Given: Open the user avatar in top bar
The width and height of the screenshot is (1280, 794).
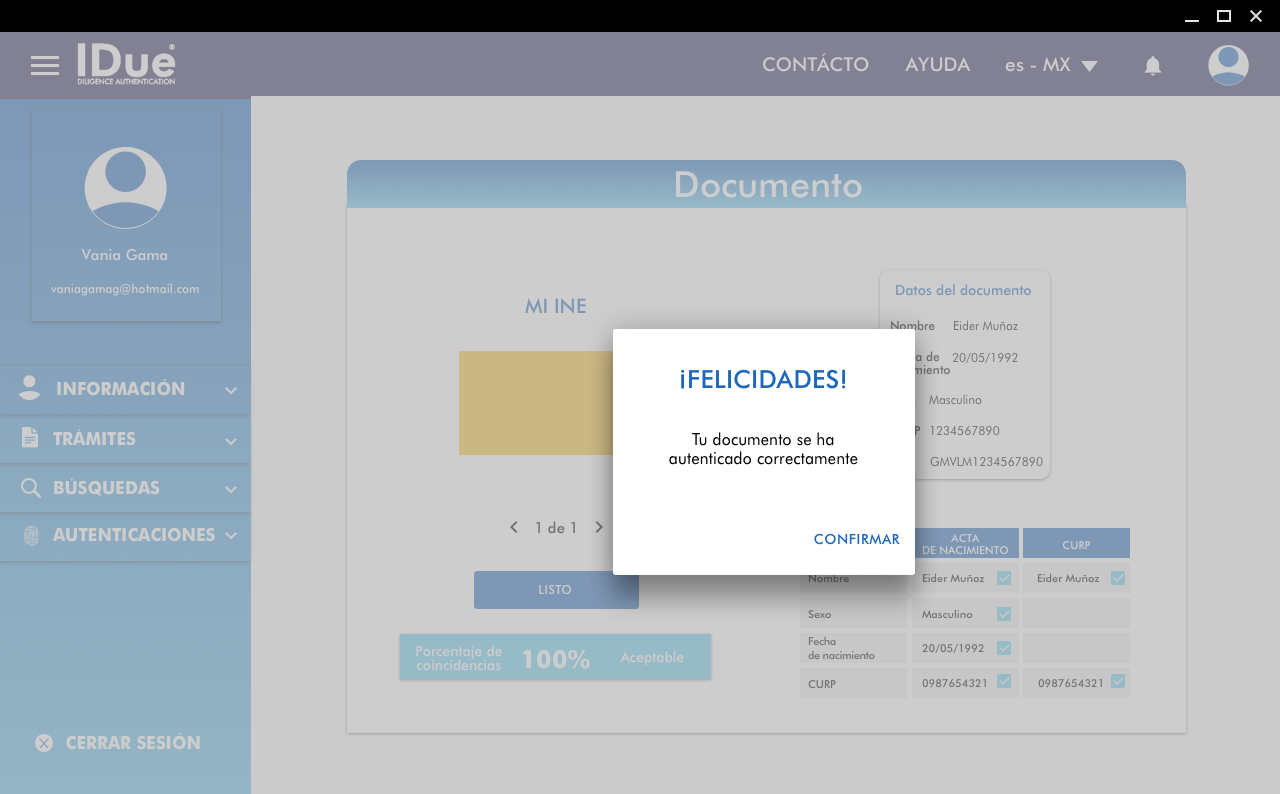Looking at the screenshot, I should coord(1228,66).
